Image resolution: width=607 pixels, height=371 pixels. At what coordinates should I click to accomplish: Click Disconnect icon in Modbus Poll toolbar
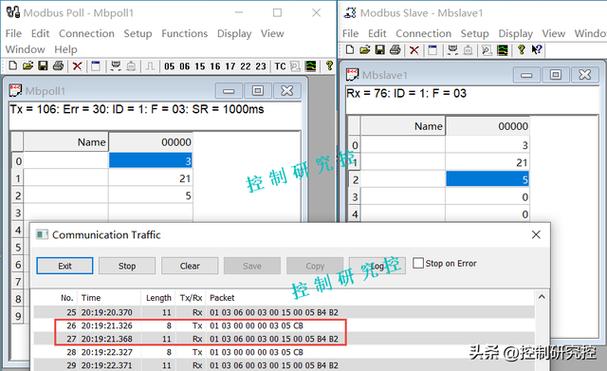pyautogui.click(x=131, y=66)
